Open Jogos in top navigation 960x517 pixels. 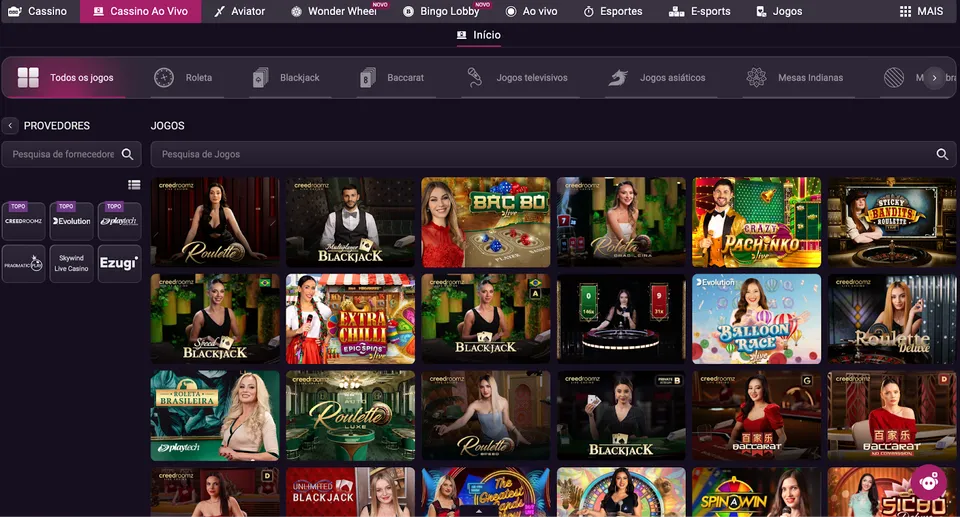pos(778,11)
